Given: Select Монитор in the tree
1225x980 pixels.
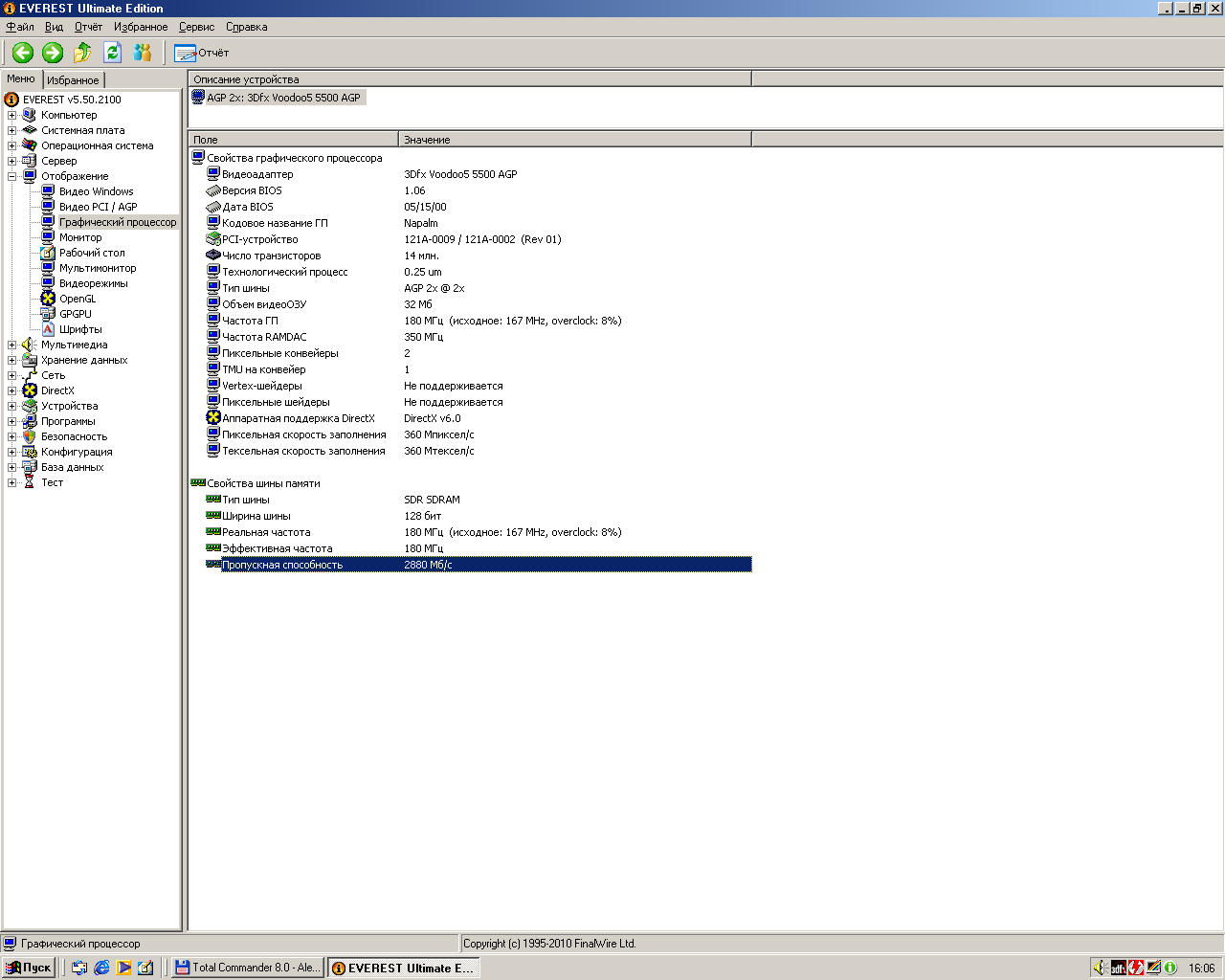Looking at the screenshot, I should click(x=80, y=237).
